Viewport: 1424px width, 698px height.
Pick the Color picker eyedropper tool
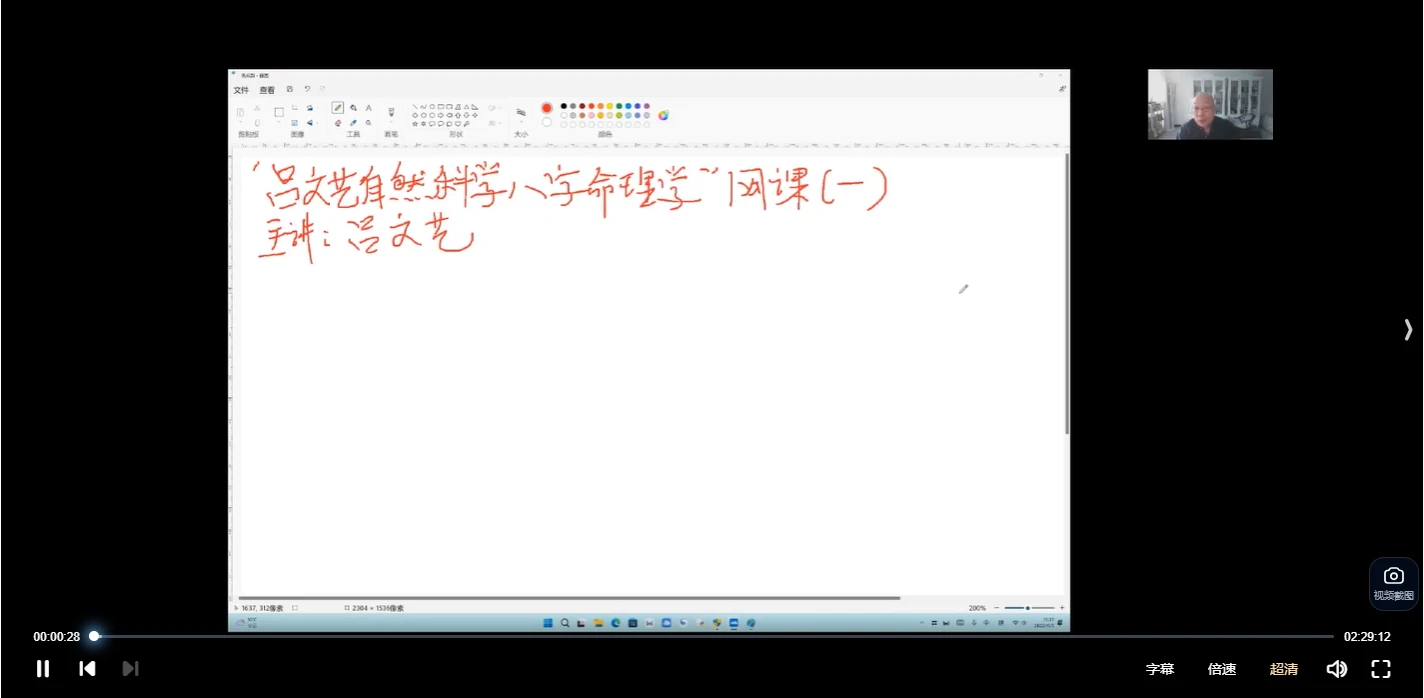click(x=353, y=123)
